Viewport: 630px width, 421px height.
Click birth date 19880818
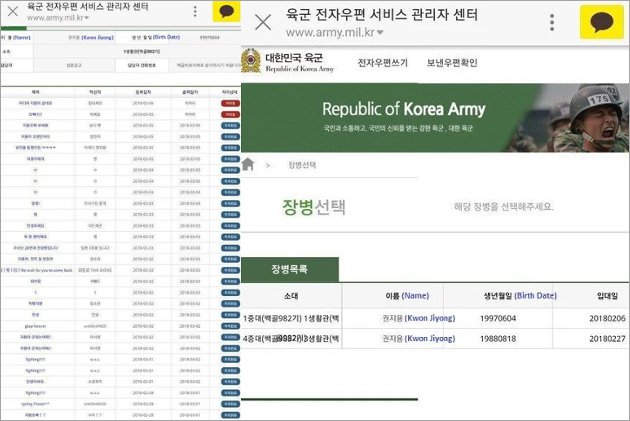coord(498,339)
